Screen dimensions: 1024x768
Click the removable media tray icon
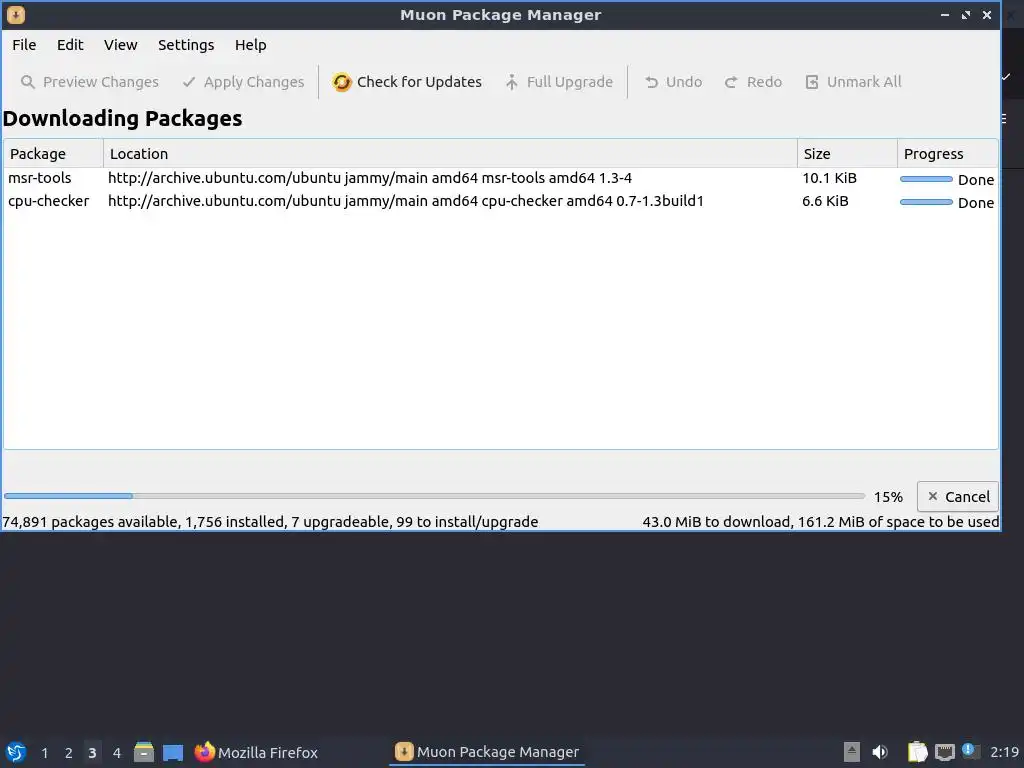852,752
